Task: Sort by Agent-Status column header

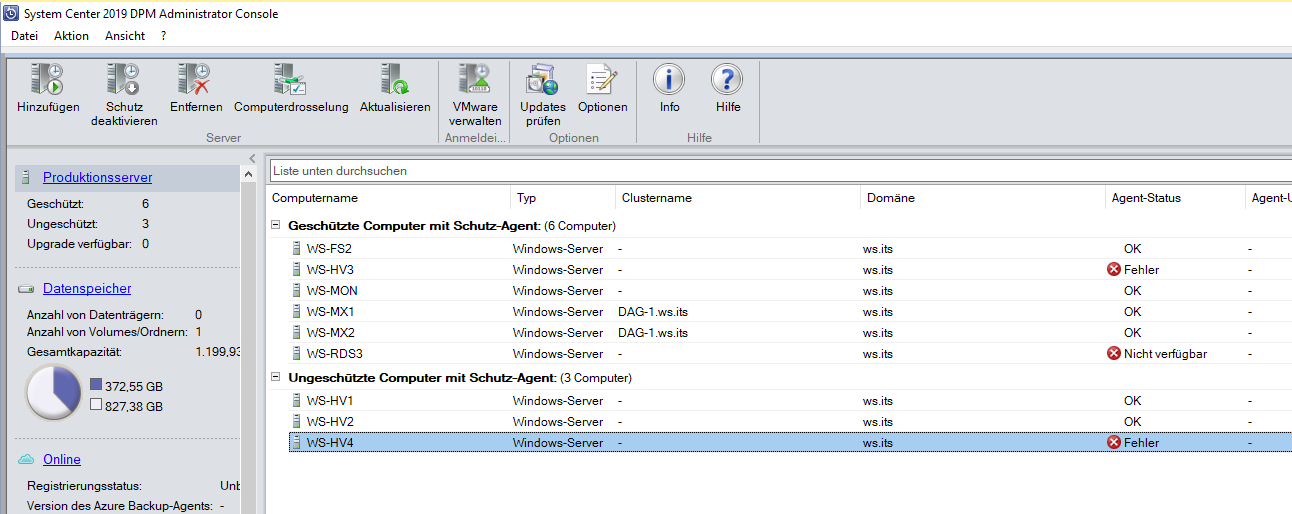Action: (1175, 198)
